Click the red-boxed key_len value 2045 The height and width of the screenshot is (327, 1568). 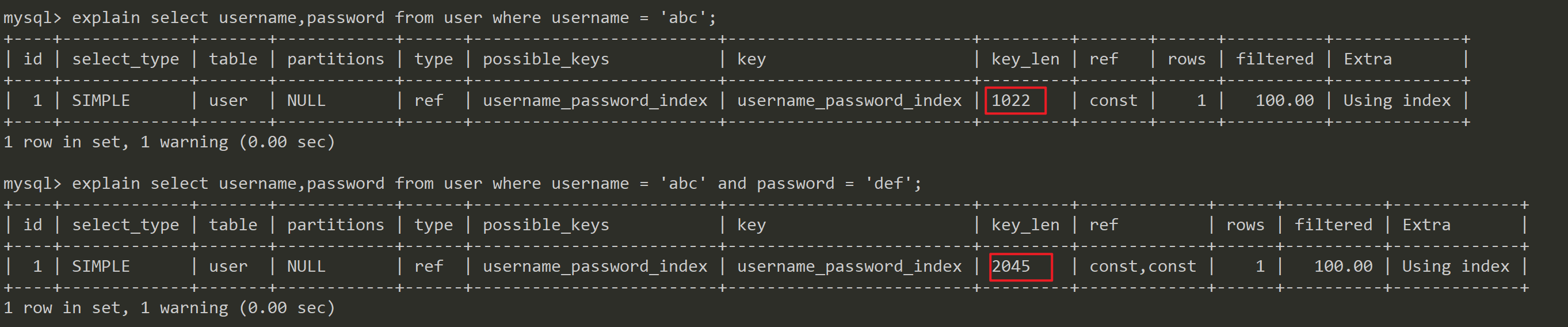tap(1012, 266)
